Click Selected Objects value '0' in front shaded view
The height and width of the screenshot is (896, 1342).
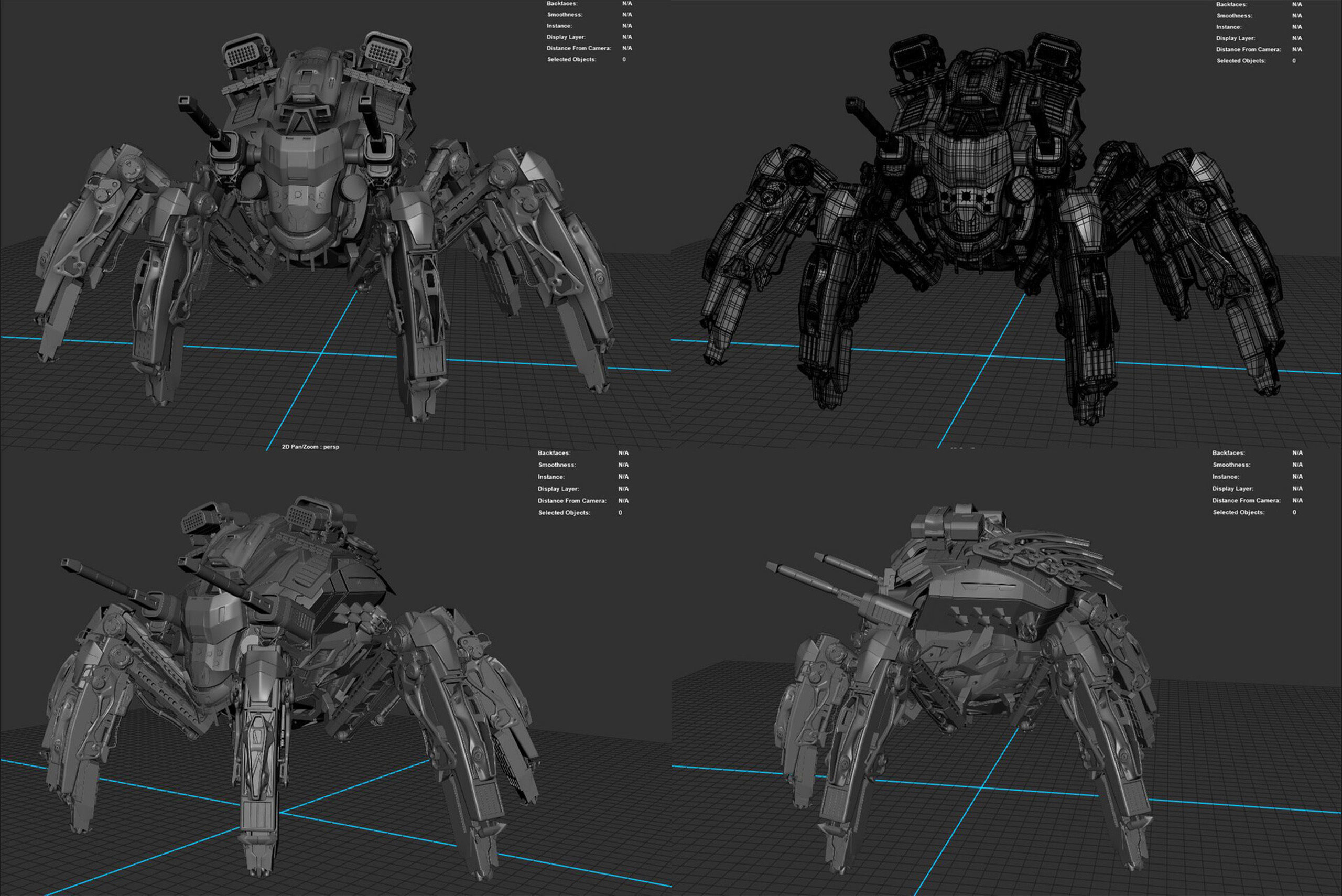pos(624,59)
